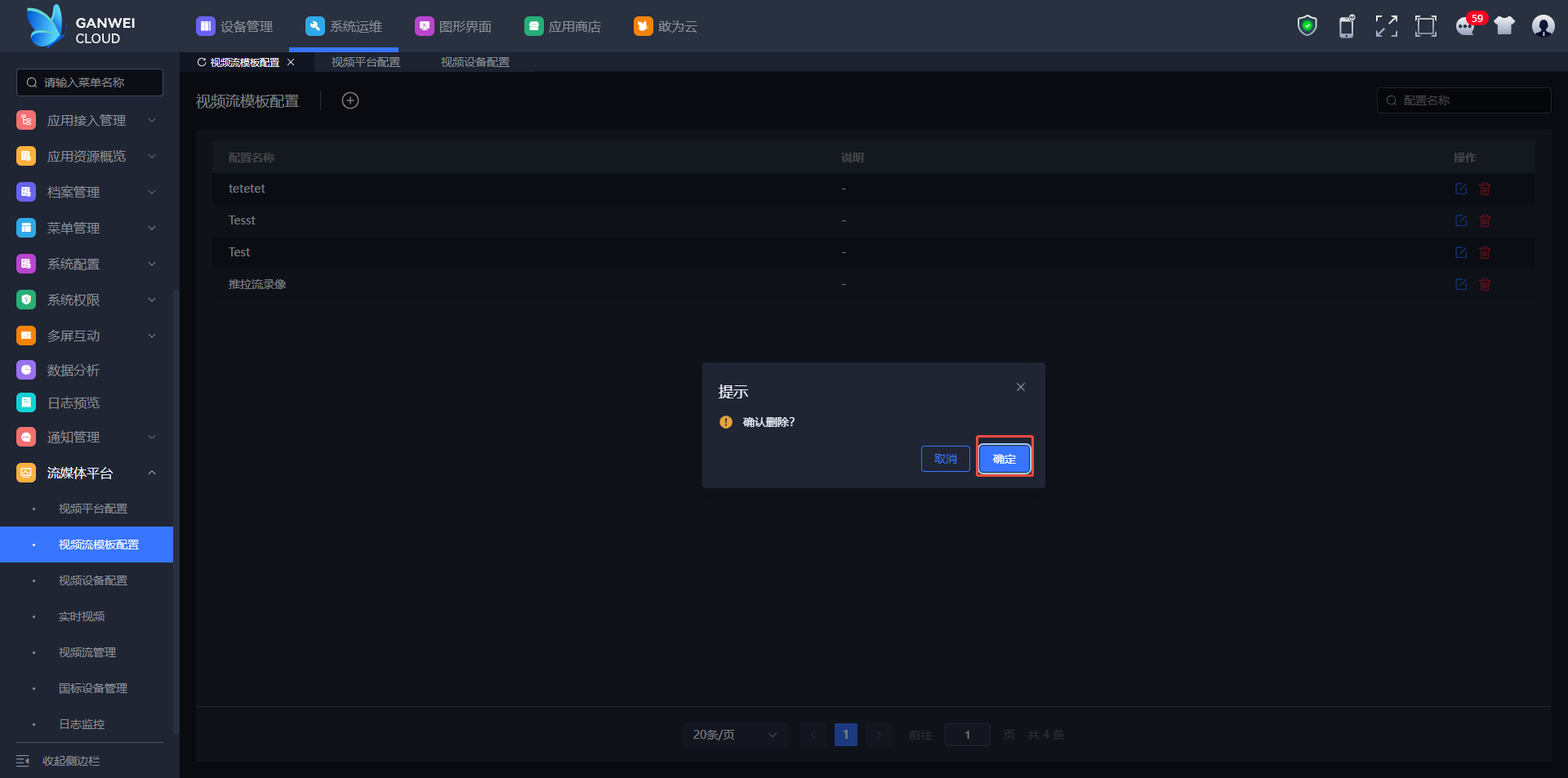Confirm deletion with 确定 button

coord(1004,459)
